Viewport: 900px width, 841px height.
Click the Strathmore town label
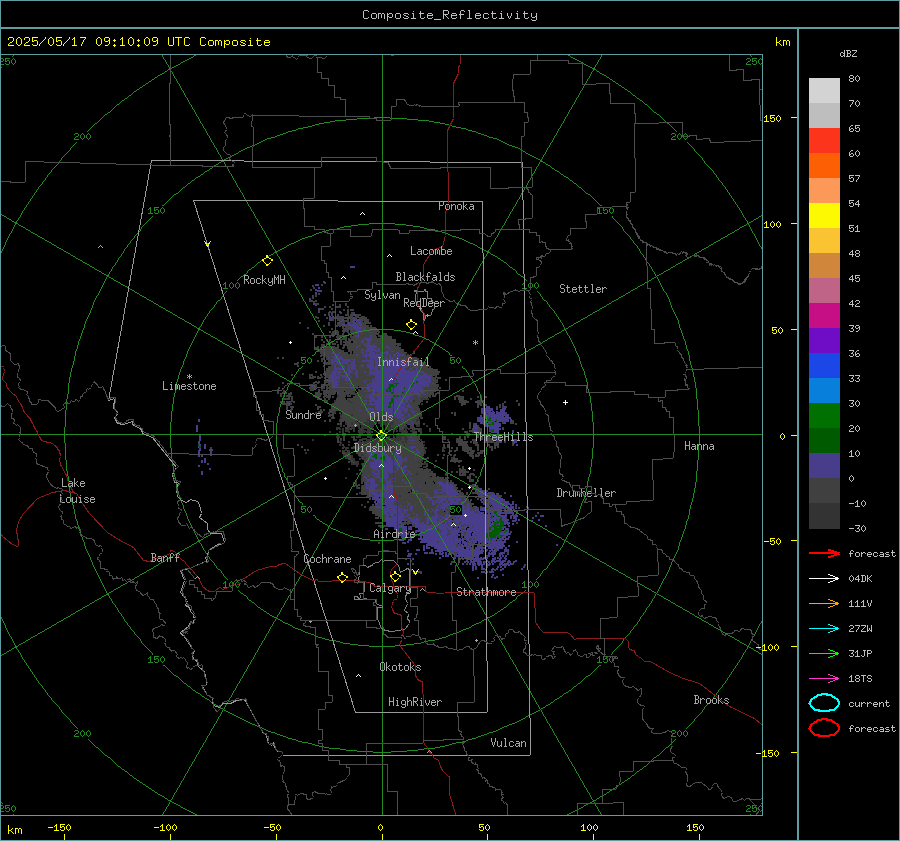coord(486,592)
